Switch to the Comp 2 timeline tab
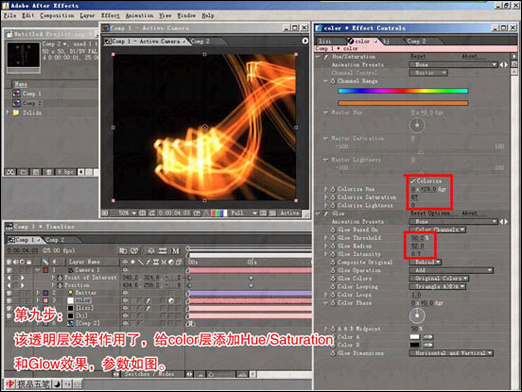 pos(55,240)
